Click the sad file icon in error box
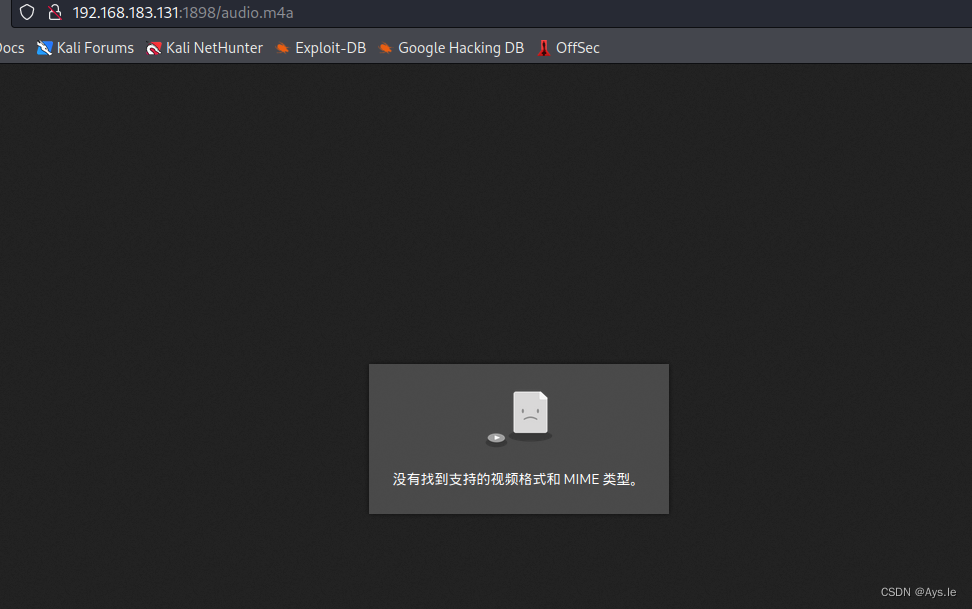 click(x=531, y=414)
